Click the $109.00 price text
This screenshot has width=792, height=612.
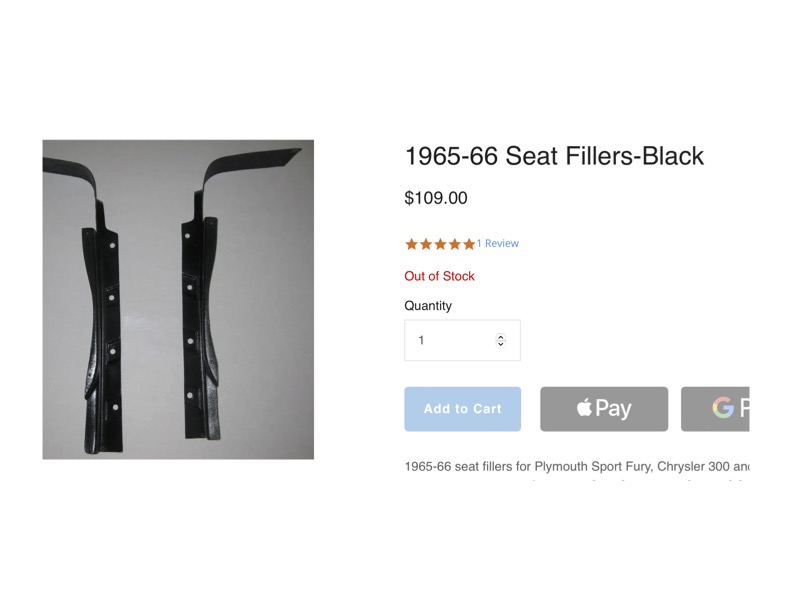click(x=436, y=198)
